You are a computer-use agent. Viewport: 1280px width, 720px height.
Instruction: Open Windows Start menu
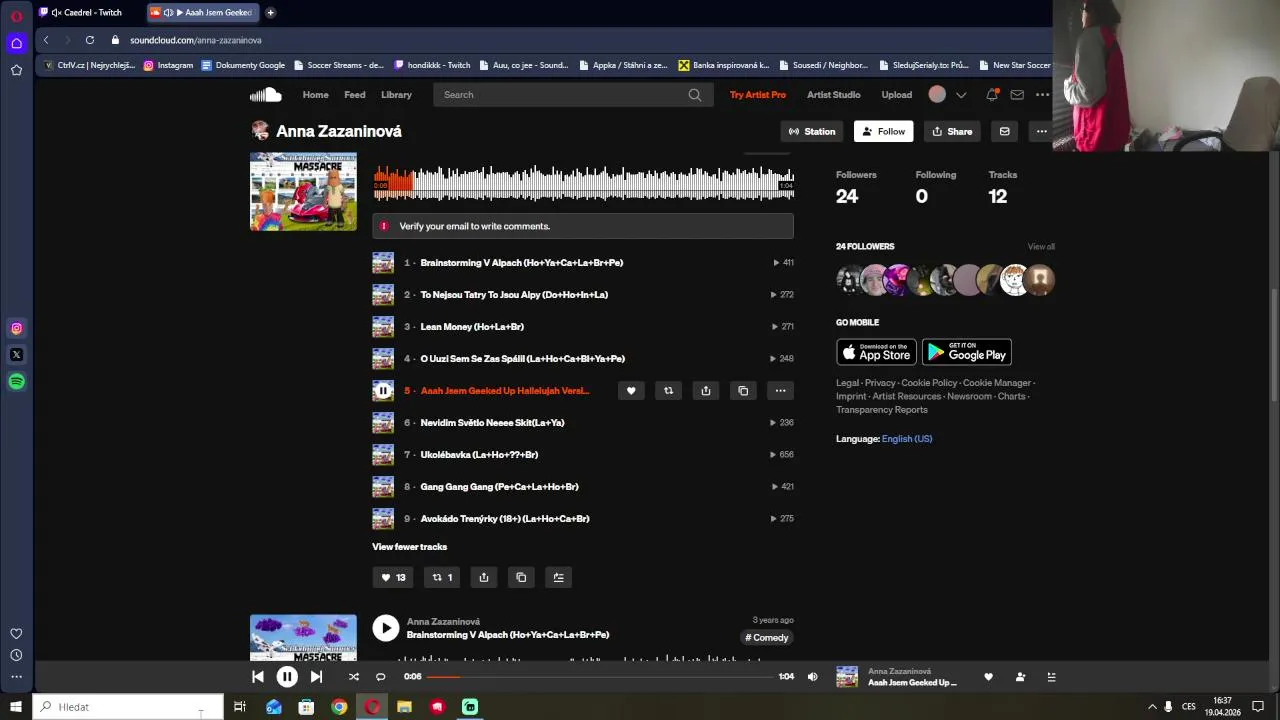click(16, 707)
